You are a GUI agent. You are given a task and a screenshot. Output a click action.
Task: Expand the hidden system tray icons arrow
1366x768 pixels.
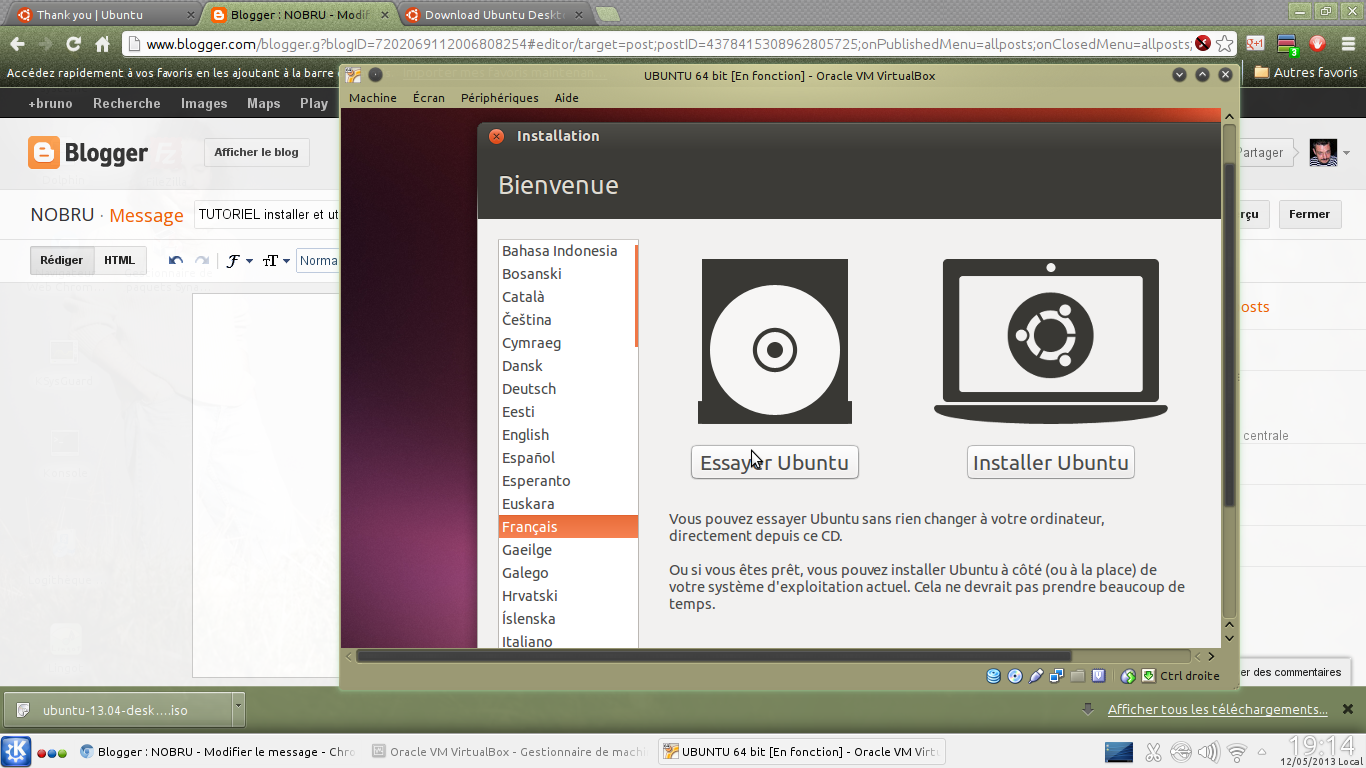coord(1262,752)
